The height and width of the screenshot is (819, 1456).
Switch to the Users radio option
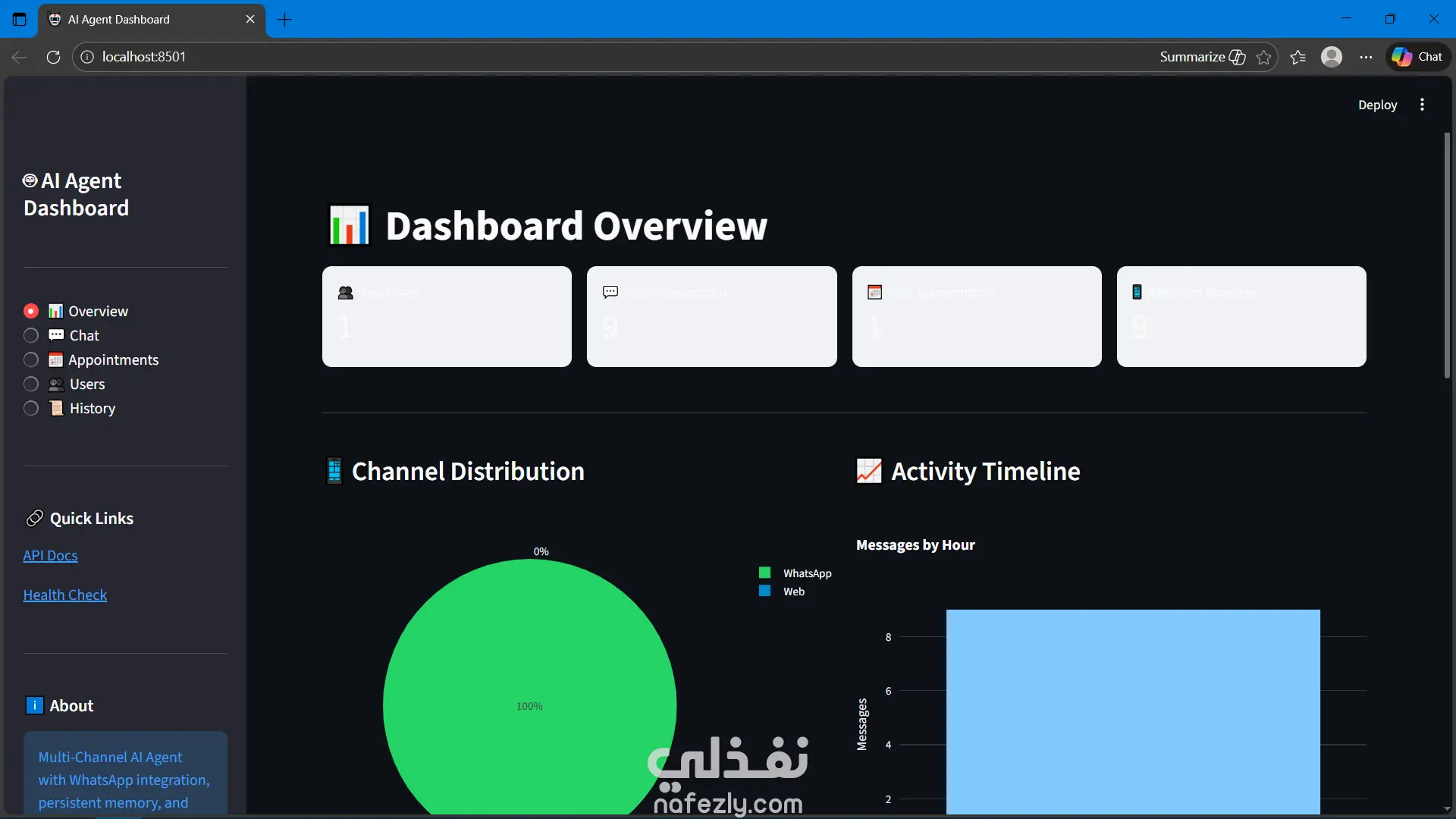[x=31, y=384]
